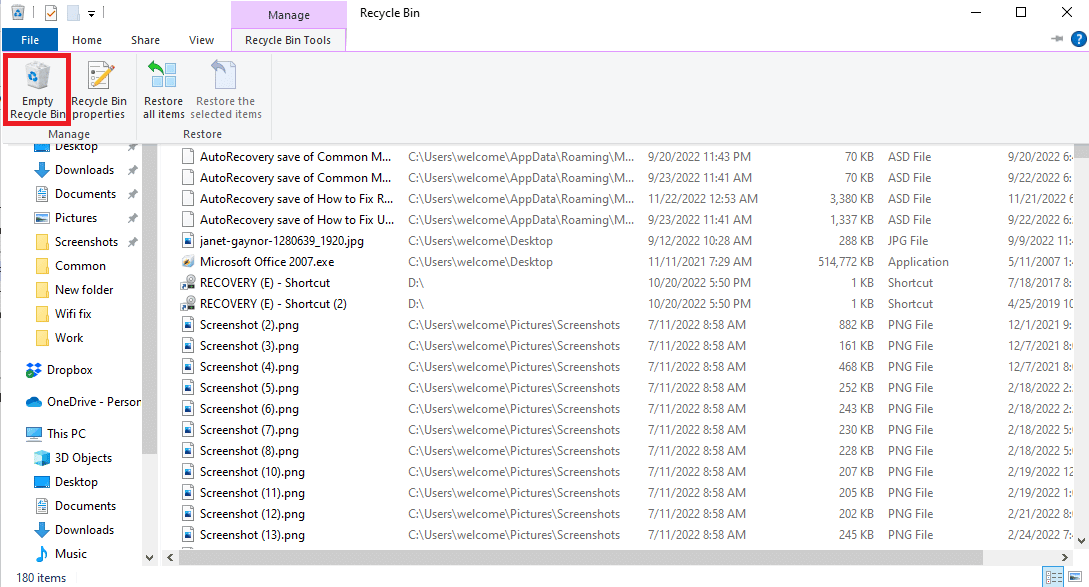Open the Wifi fix folder in sidebar
Viewport: 1089px width, 587px height.
click(73, 314)
